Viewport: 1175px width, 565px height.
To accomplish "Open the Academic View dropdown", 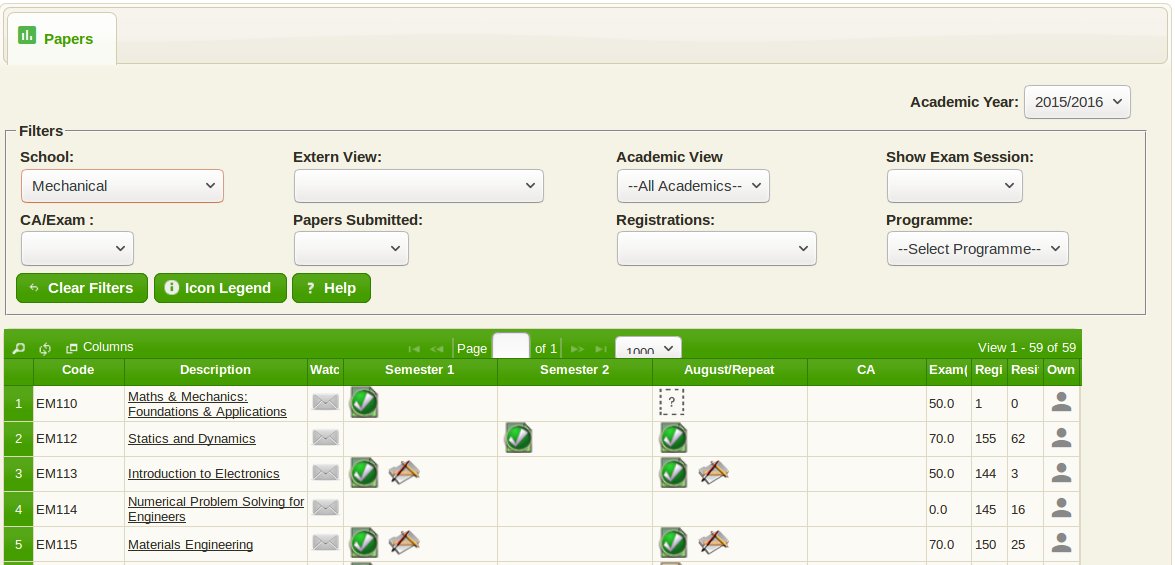I will pos(692,186).
